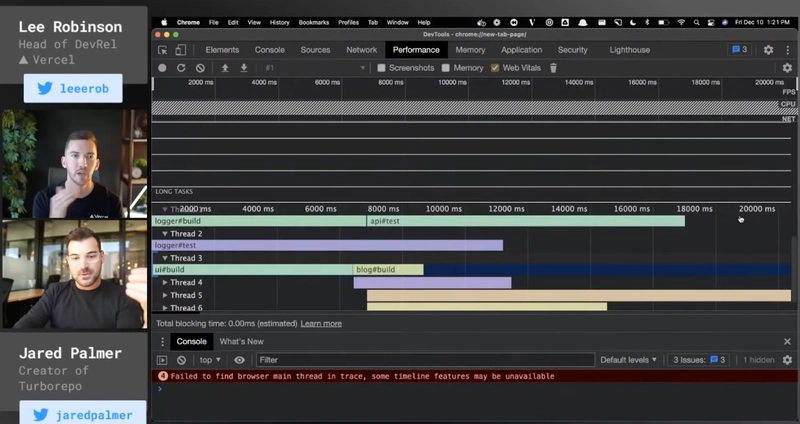Screen dimensions: 800x424
Task: Enable the Screenshots checkbox
Action: 381,68
